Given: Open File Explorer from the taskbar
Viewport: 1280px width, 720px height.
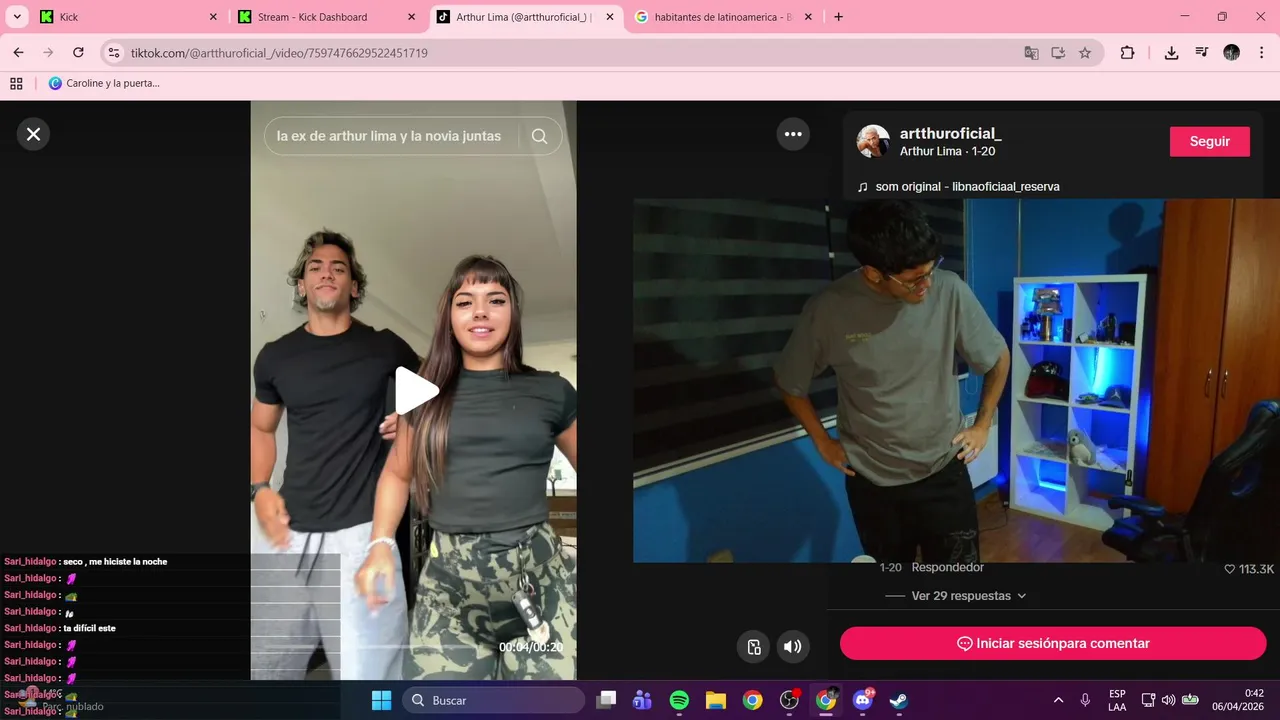Looking at the screenshot, I should 715,700.
